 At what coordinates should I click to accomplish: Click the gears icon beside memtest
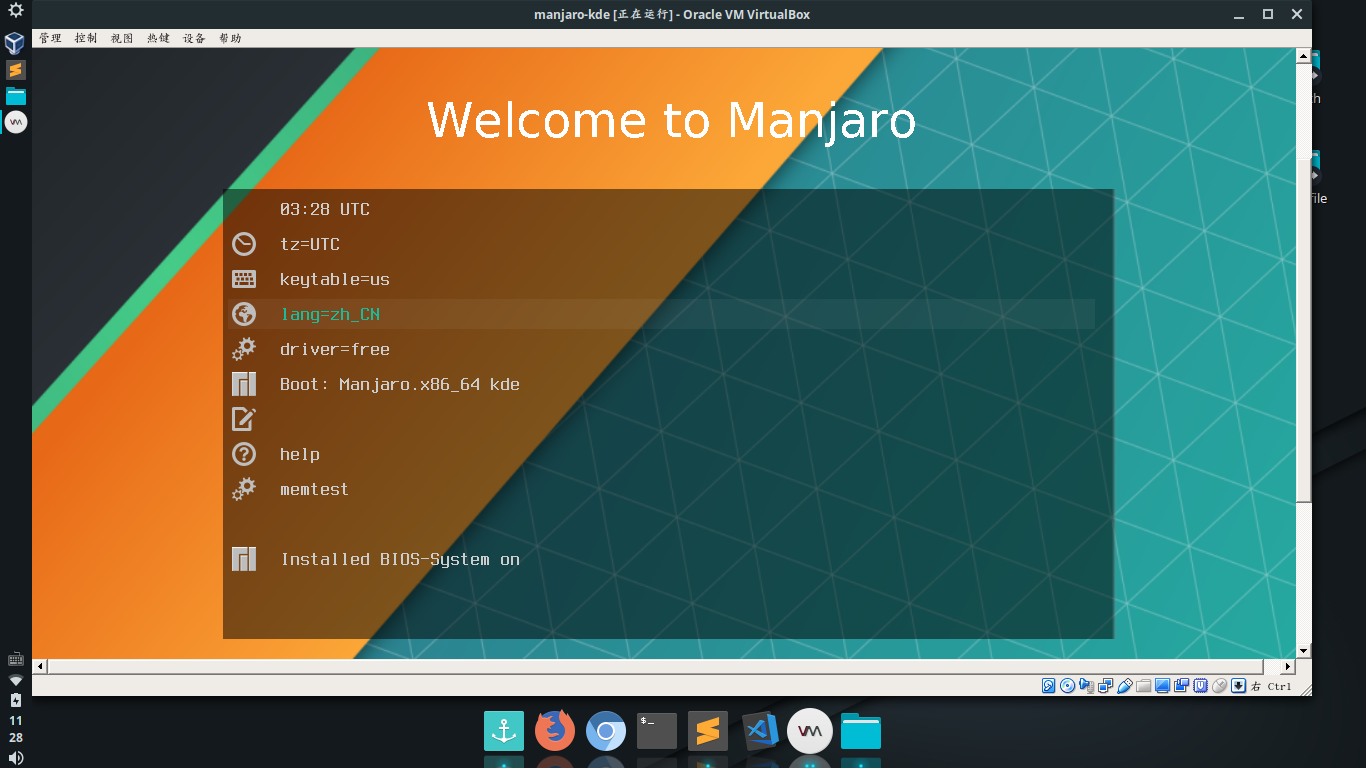pyautogui.click(x=244, y=489)
